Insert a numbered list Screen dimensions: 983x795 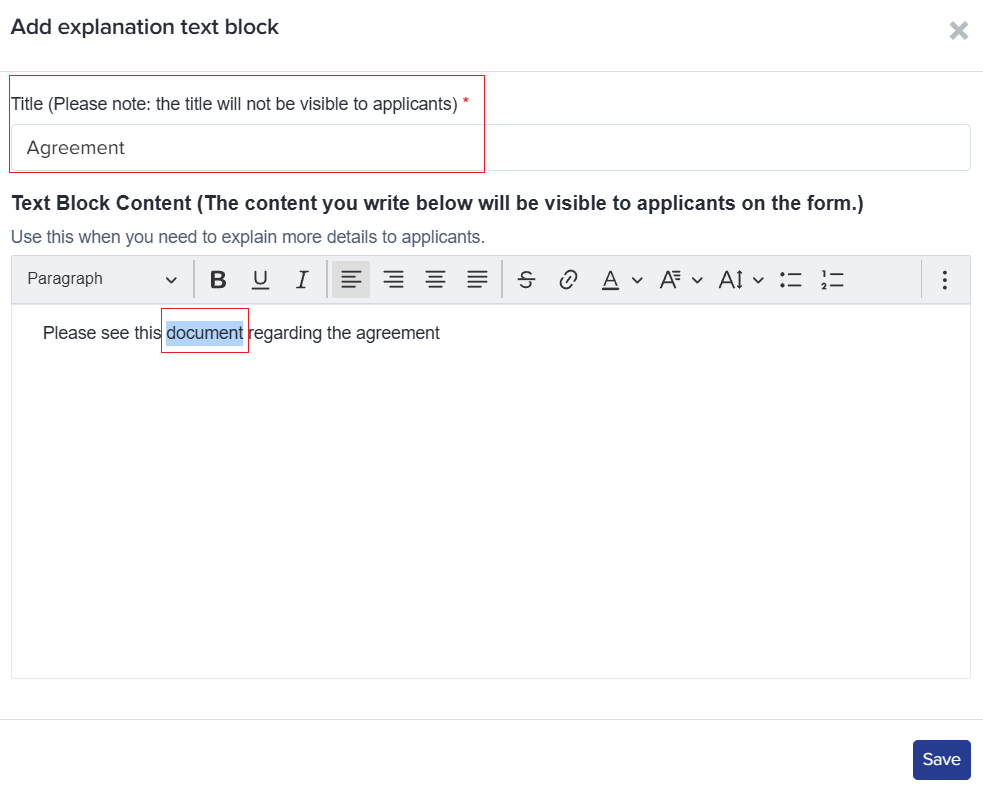click(832, 280)
